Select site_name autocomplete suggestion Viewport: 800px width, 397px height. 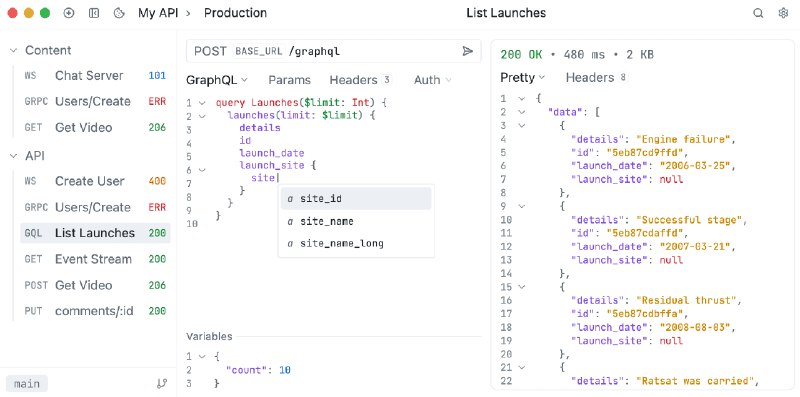pyautogui.click(x=356, y=221)
